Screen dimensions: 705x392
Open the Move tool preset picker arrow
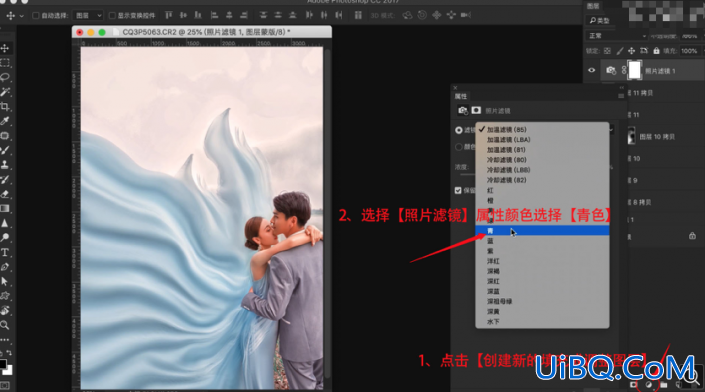[x=21, y=16]
